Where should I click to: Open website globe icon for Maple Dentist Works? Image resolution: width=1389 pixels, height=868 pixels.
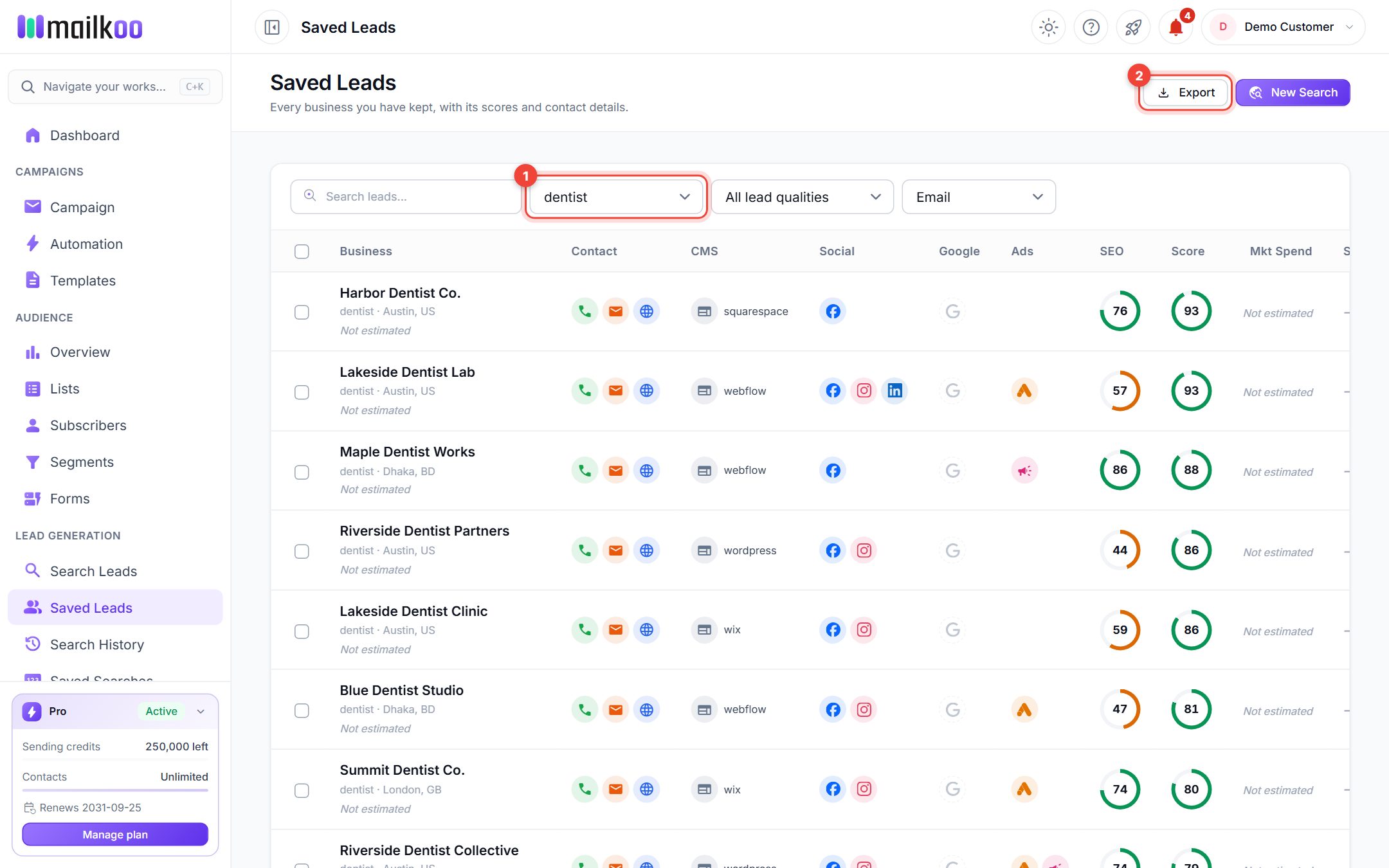point(646,471)
